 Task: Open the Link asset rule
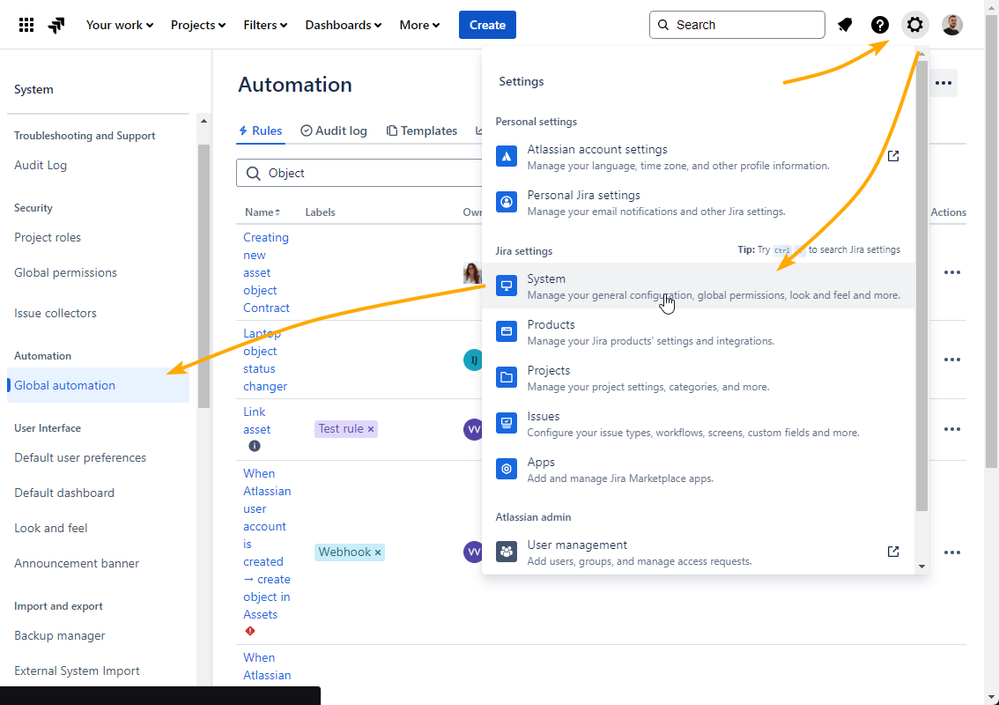pyautogui.click(x=257, y=421)
